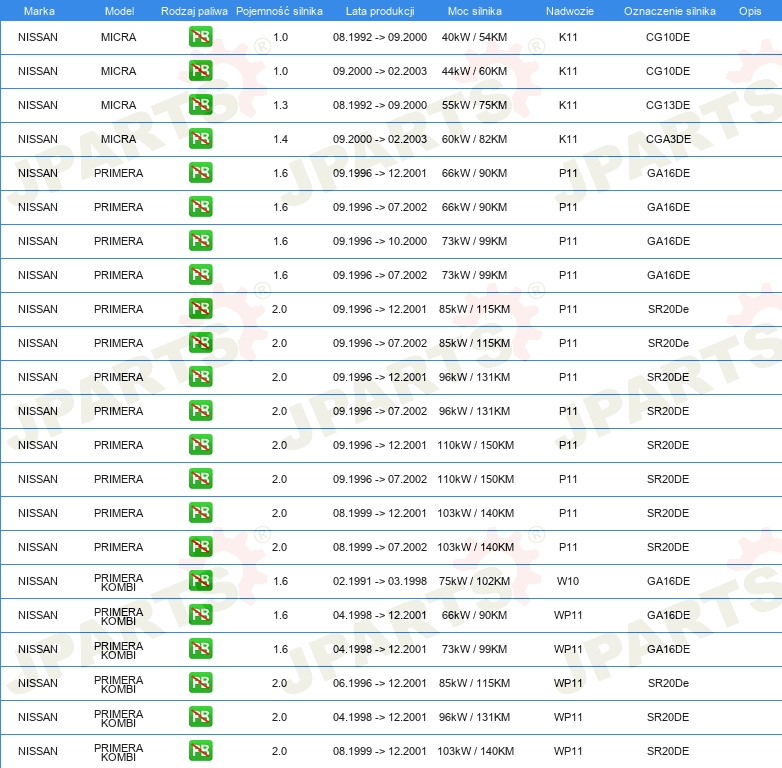The height and width of the screenshot is (768, 782).
Task: Click fuel icon in Primera Kombi WP11 73kW row
Action: (200, 648)
